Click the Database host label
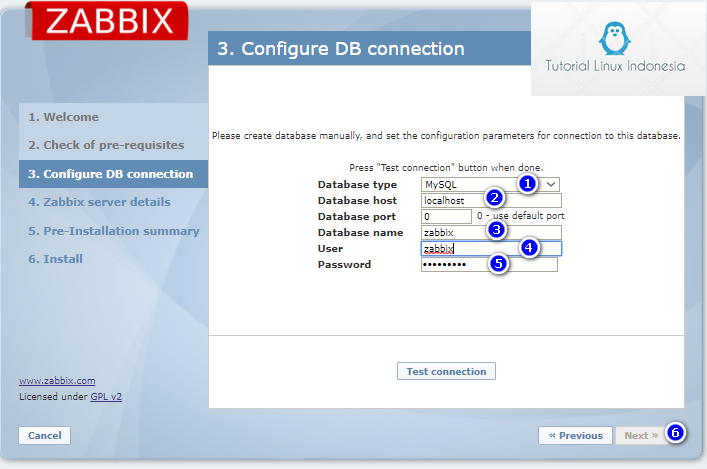This screenshot has width=707, height=469. (x=357, y=200)
